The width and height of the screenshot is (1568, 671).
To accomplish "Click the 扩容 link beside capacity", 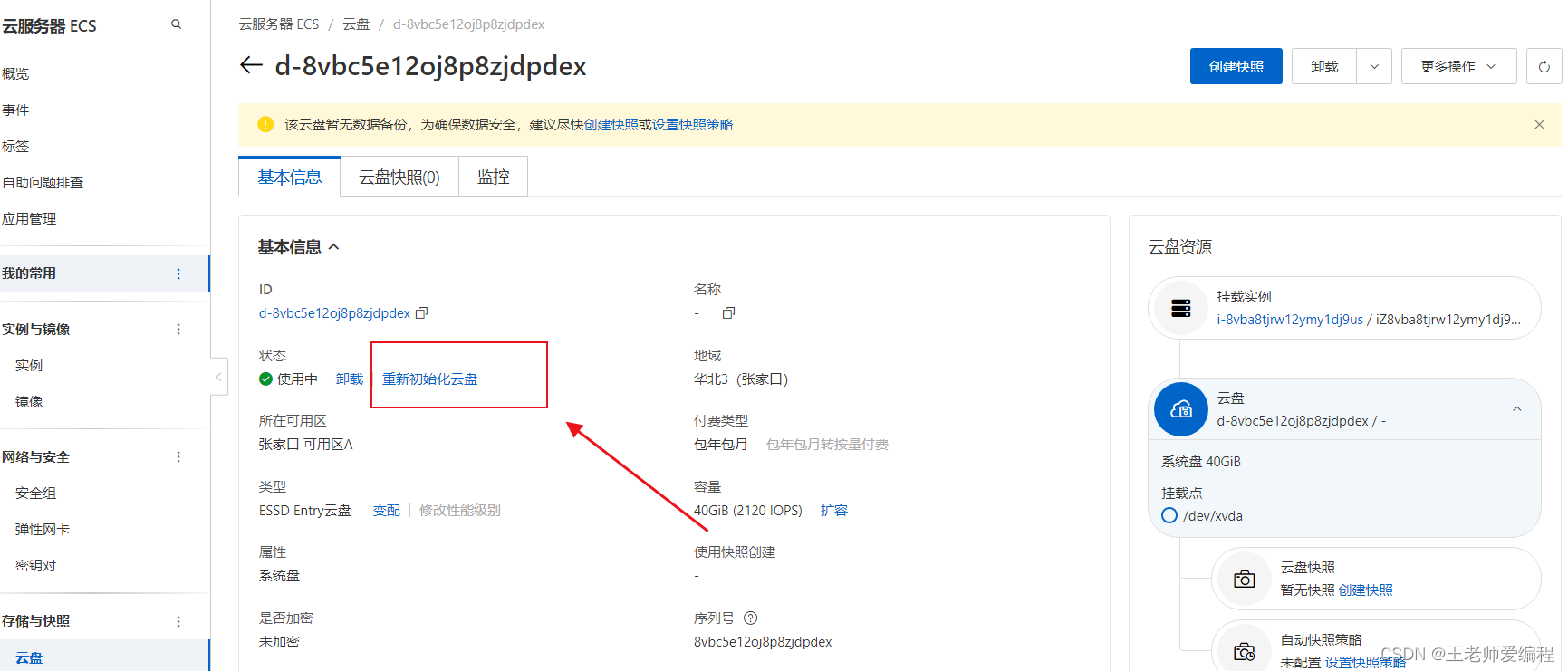I will tap(834, 511).
